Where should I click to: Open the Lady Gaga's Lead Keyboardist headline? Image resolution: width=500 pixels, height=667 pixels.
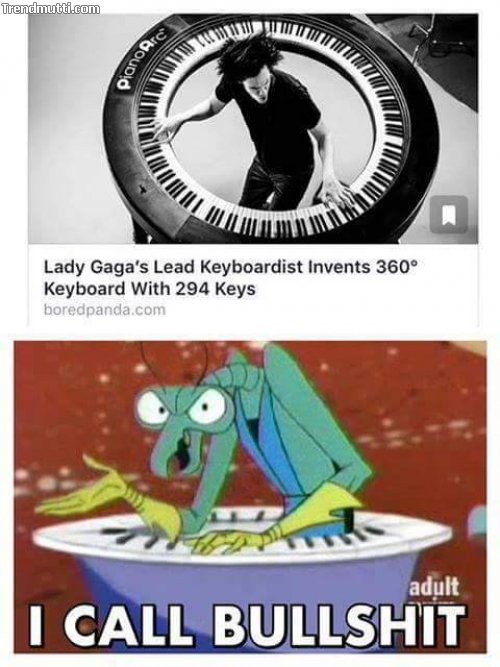click(229, 278)
